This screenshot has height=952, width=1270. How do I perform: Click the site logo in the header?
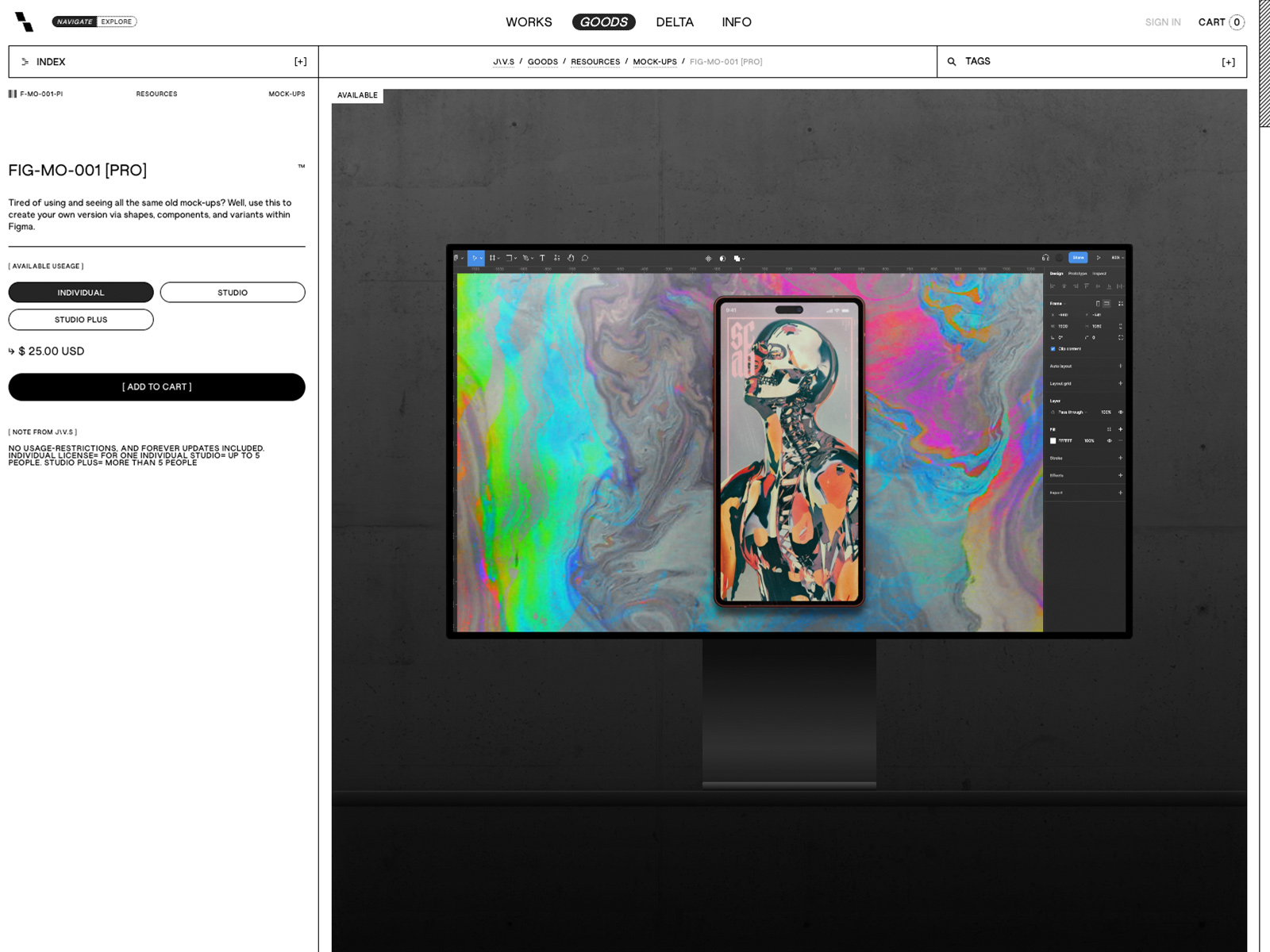pyautogui.click(x=24, y=21)
